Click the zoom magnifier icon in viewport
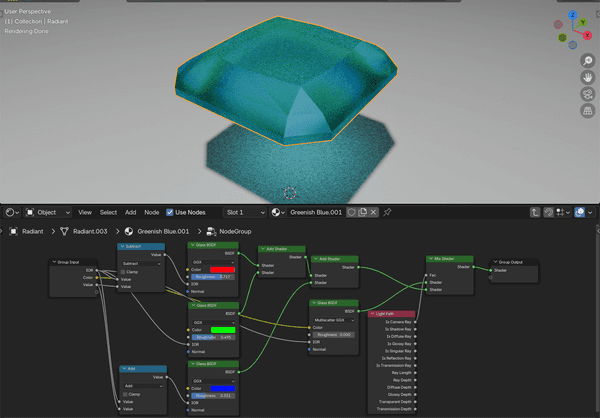The height and width of the screenshot is (418, 600). 587,59
